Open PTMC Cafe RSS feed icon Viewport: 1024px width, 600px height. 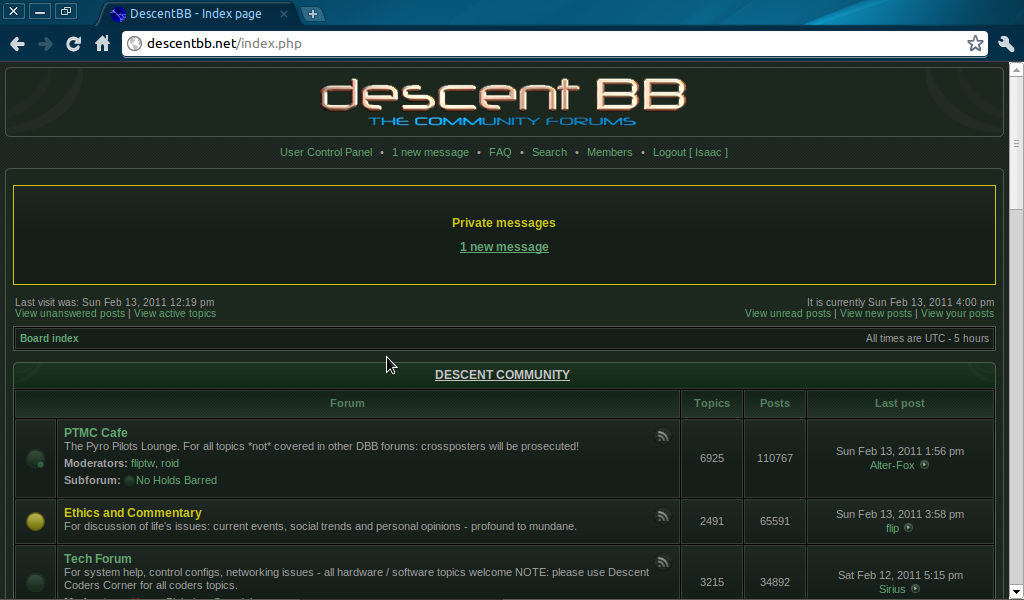coord(663,435)
